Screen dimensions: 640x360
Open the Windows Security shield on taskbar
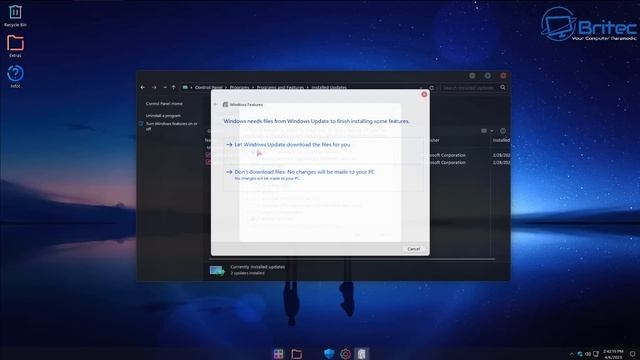tap(329, 353)
